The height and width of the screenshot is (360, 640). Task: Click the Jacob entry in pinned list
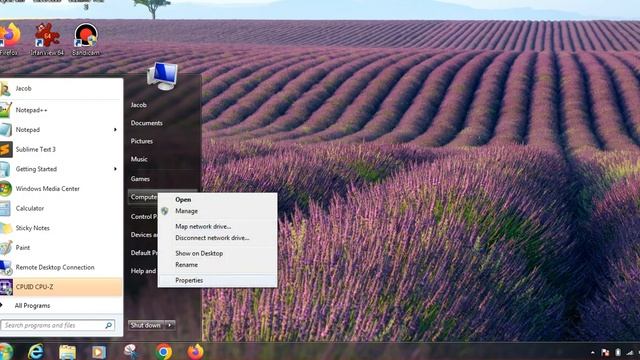pyautogui.click(x=61, y=89)
